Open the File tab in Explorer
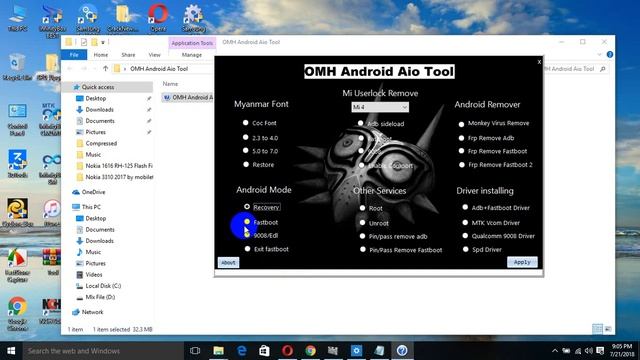This screenshot has width=640, height=360. (74, 55)
